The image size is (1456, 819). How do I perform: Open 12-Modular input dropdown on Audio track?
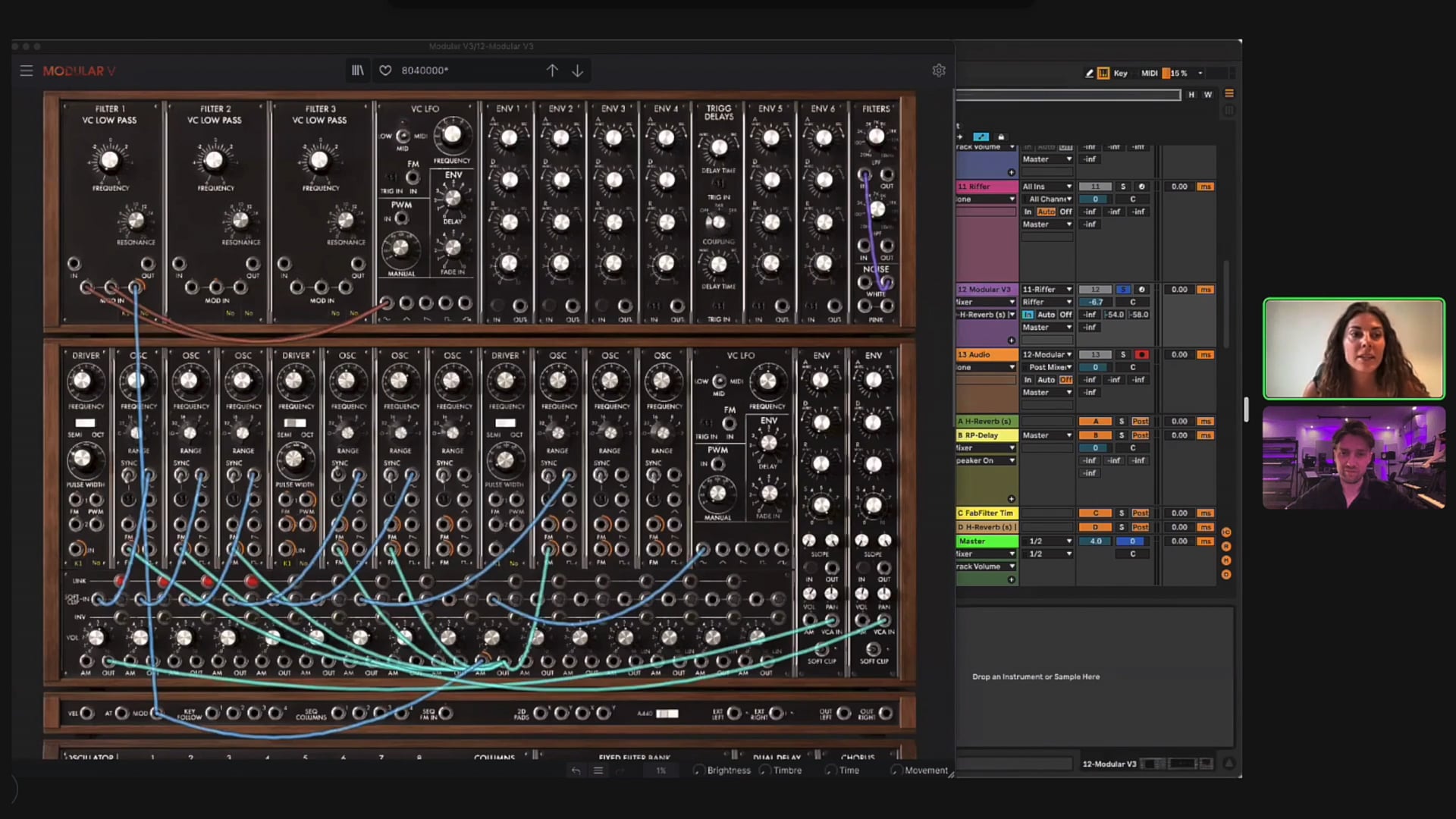click(x=1046, y=355)
